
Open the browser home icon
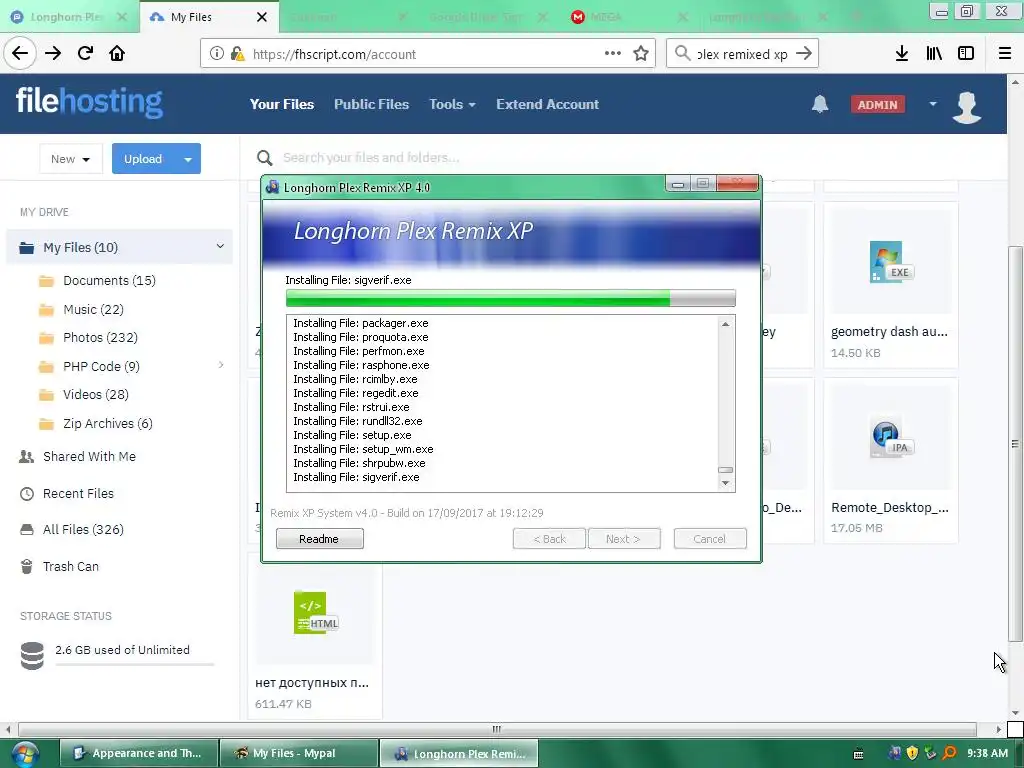(x=117, y=54)
